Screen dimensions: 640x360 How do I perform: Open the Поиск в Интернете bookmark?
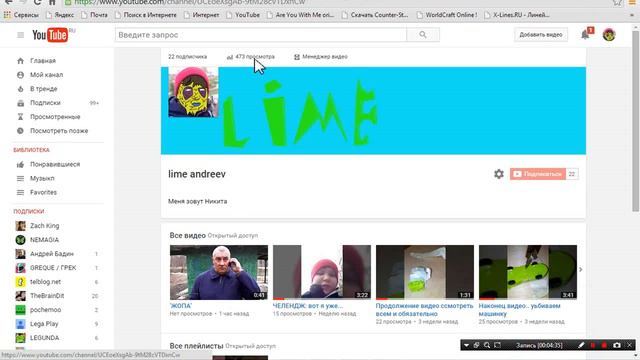(146, 15)
